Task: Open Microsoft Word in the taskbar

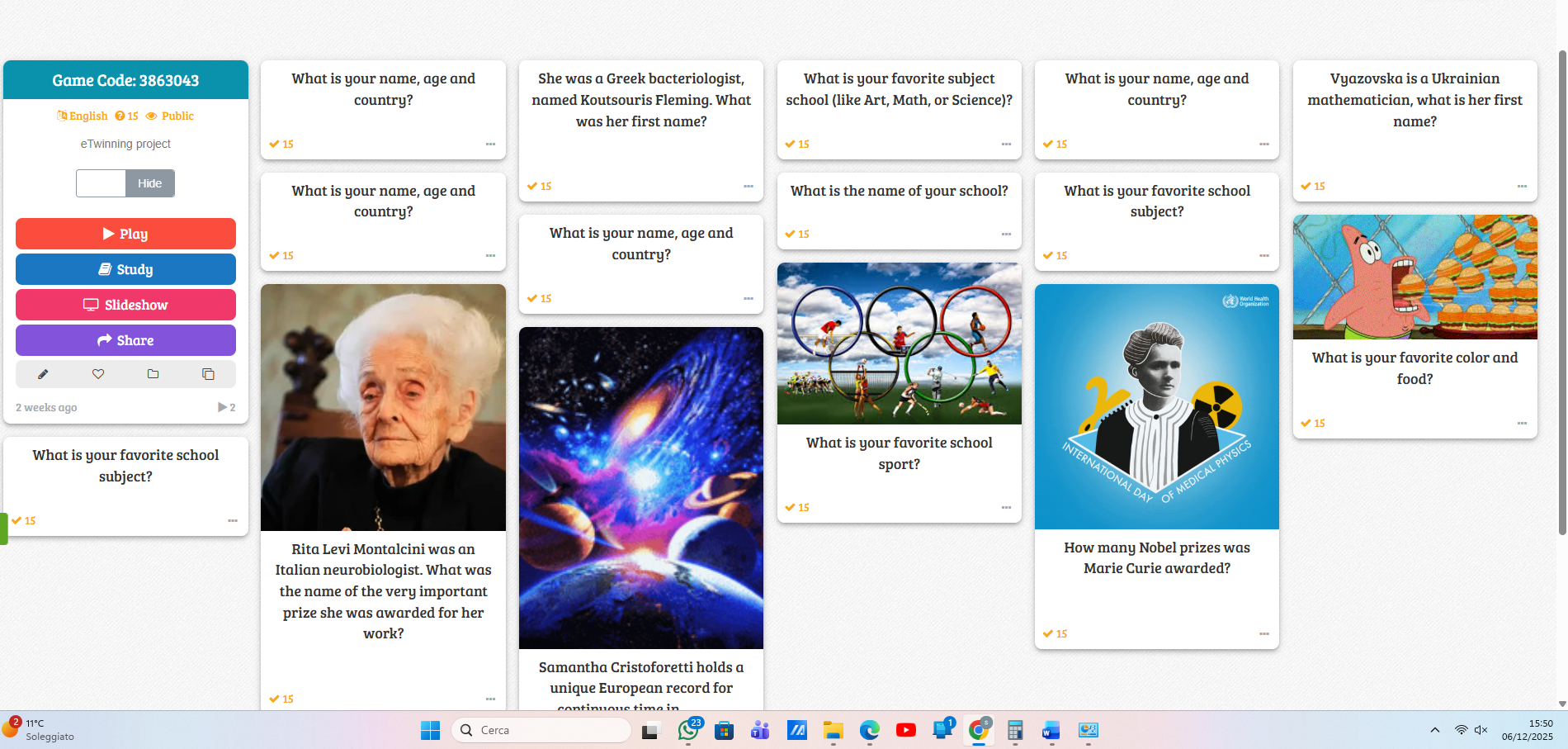Action: coord(1051,730)
